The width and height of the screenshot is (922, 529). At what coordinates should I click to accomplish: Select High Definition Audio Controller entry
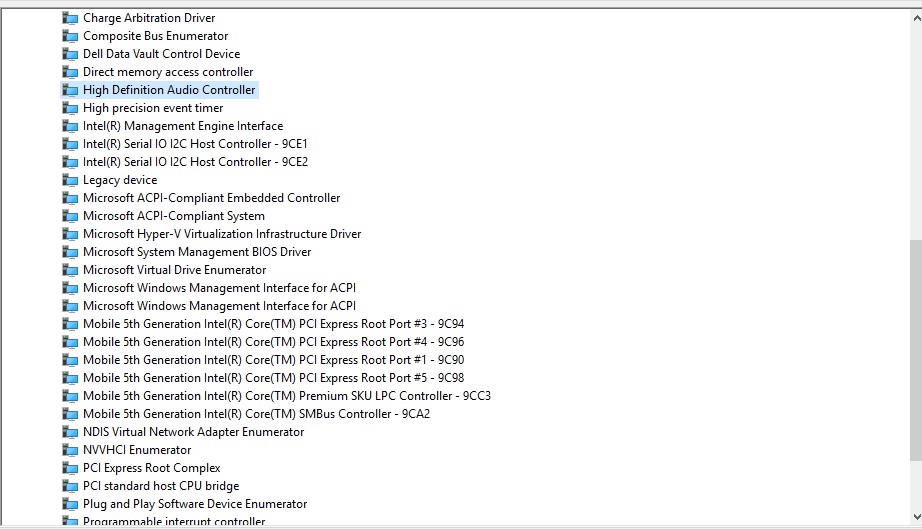coord(169,90)
